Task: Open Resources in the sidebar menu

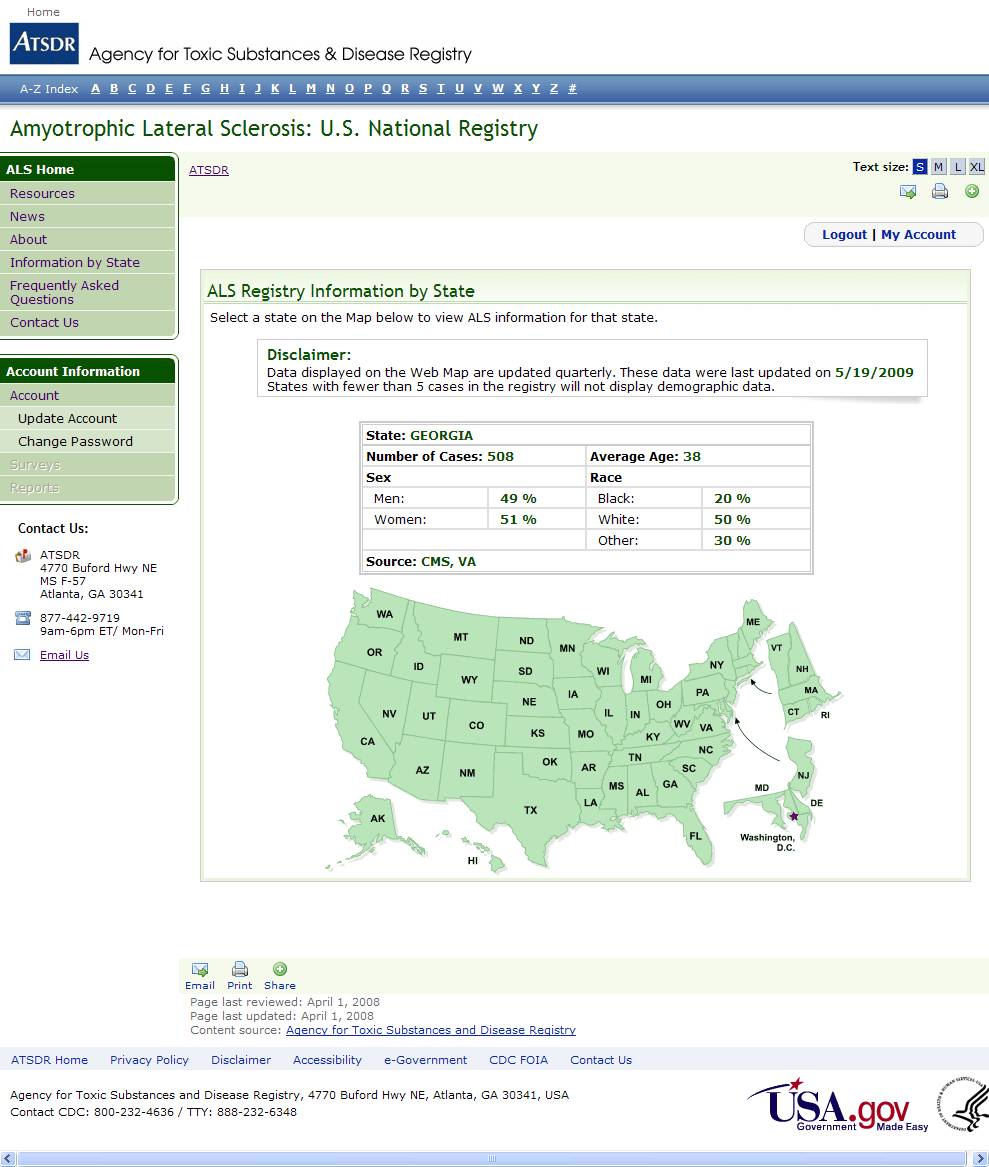Action: tap(87, 194)
